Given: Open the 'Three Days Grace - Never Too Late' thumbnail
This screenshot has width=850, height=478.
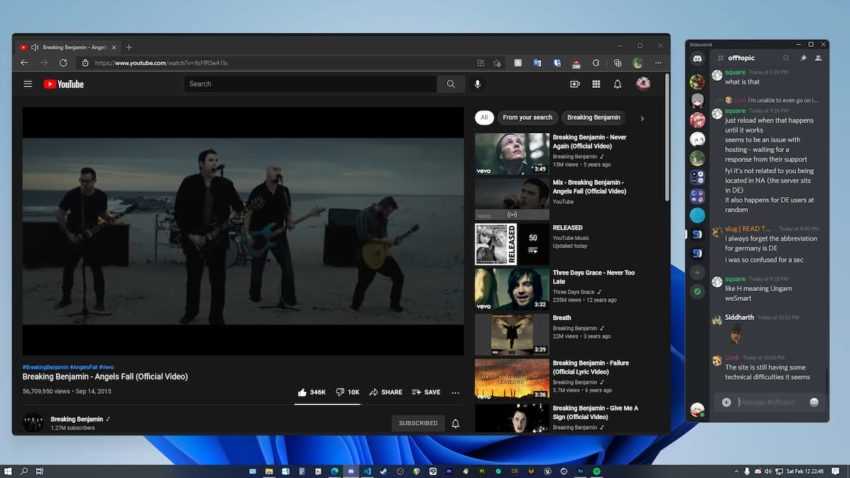Looking at the screenshot, I should click(x=511, y=288).
